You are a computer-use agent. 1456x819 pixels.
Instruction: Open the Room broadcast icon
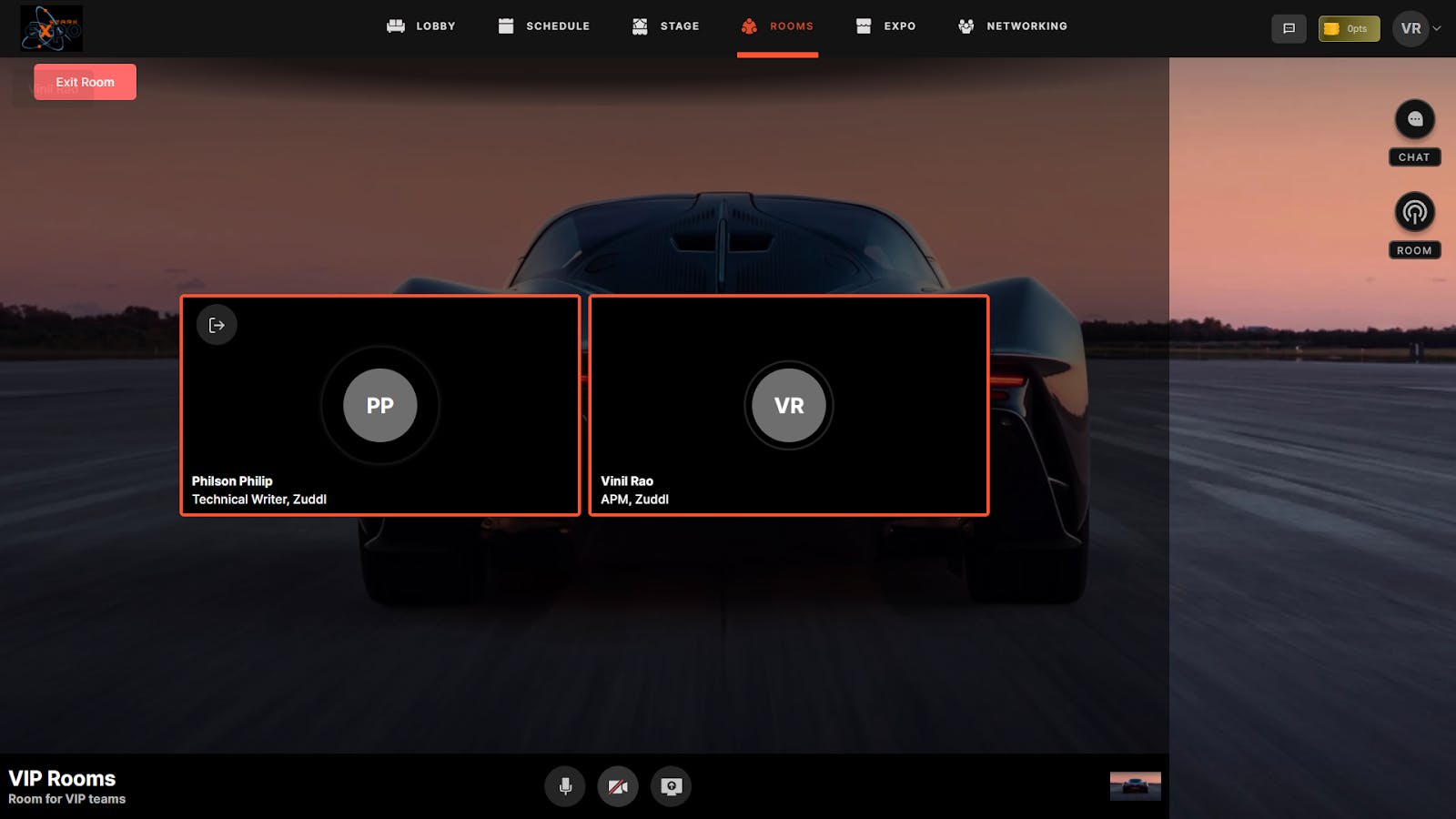coord(1414,212)
